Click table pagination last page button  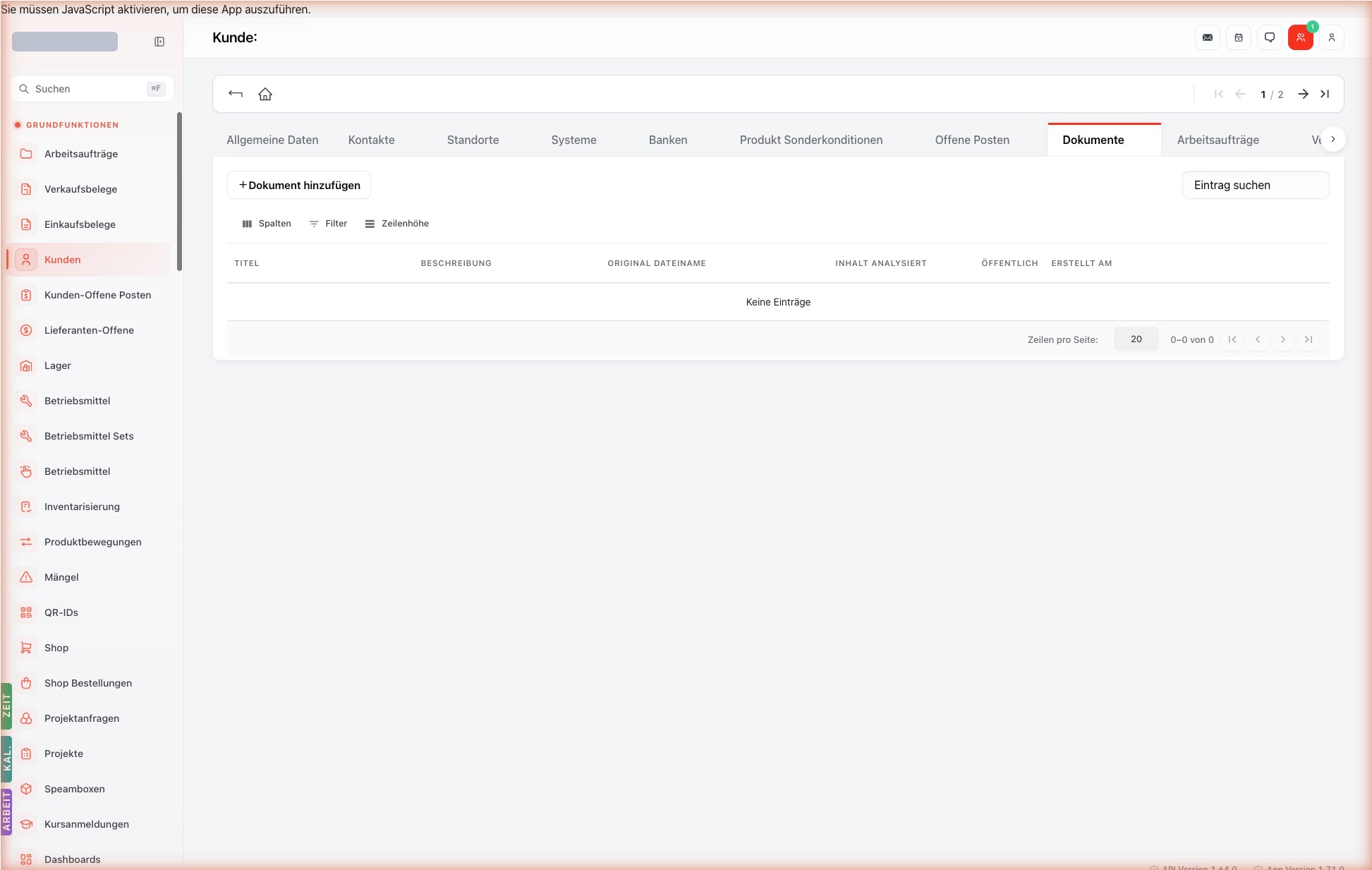click(1309, 339)
